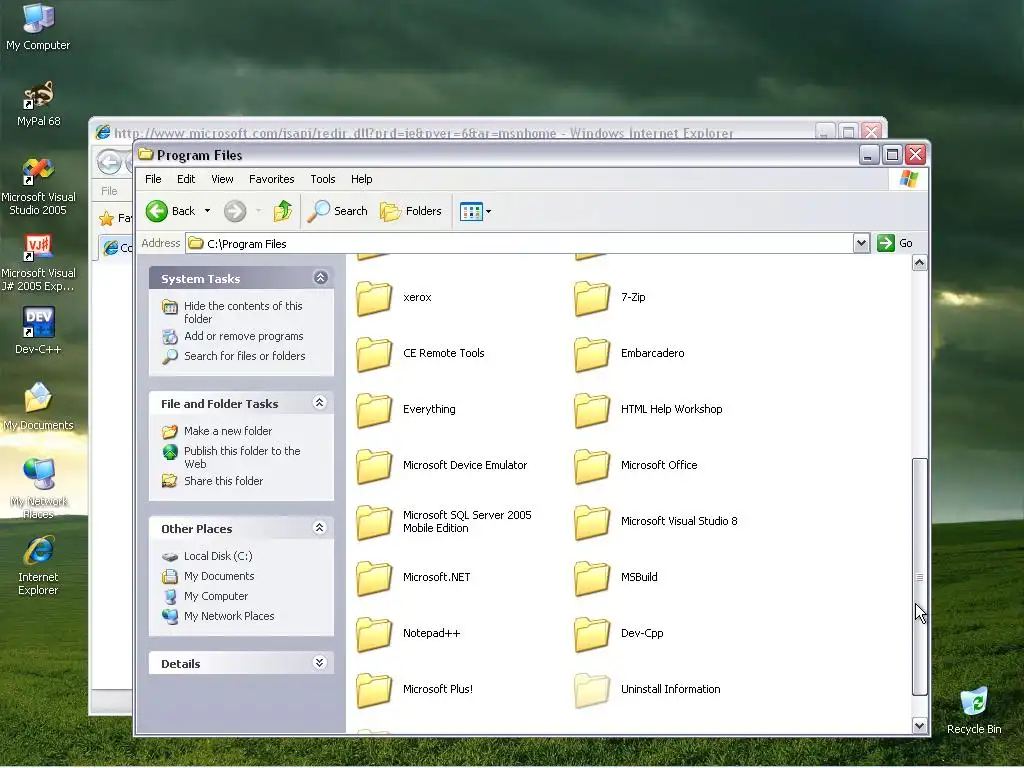Collapse the System Tasks panel
The width and height of the screenshot is (1024, 768).
(320, 278)
